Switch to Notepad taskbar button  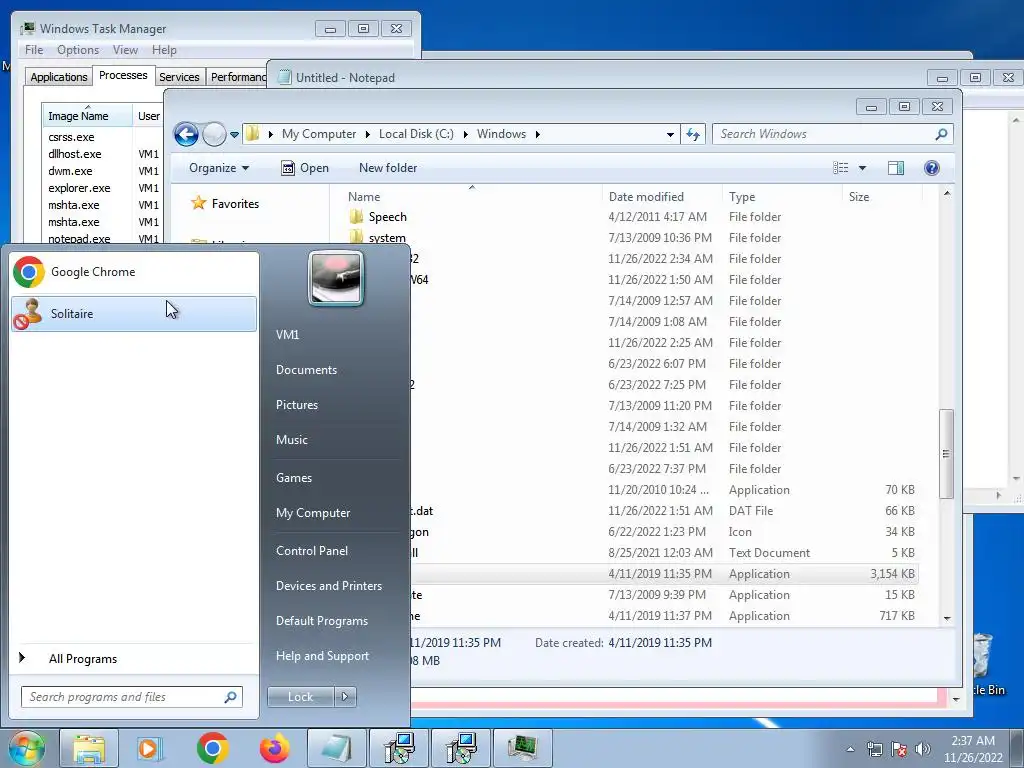click(336, 748)
